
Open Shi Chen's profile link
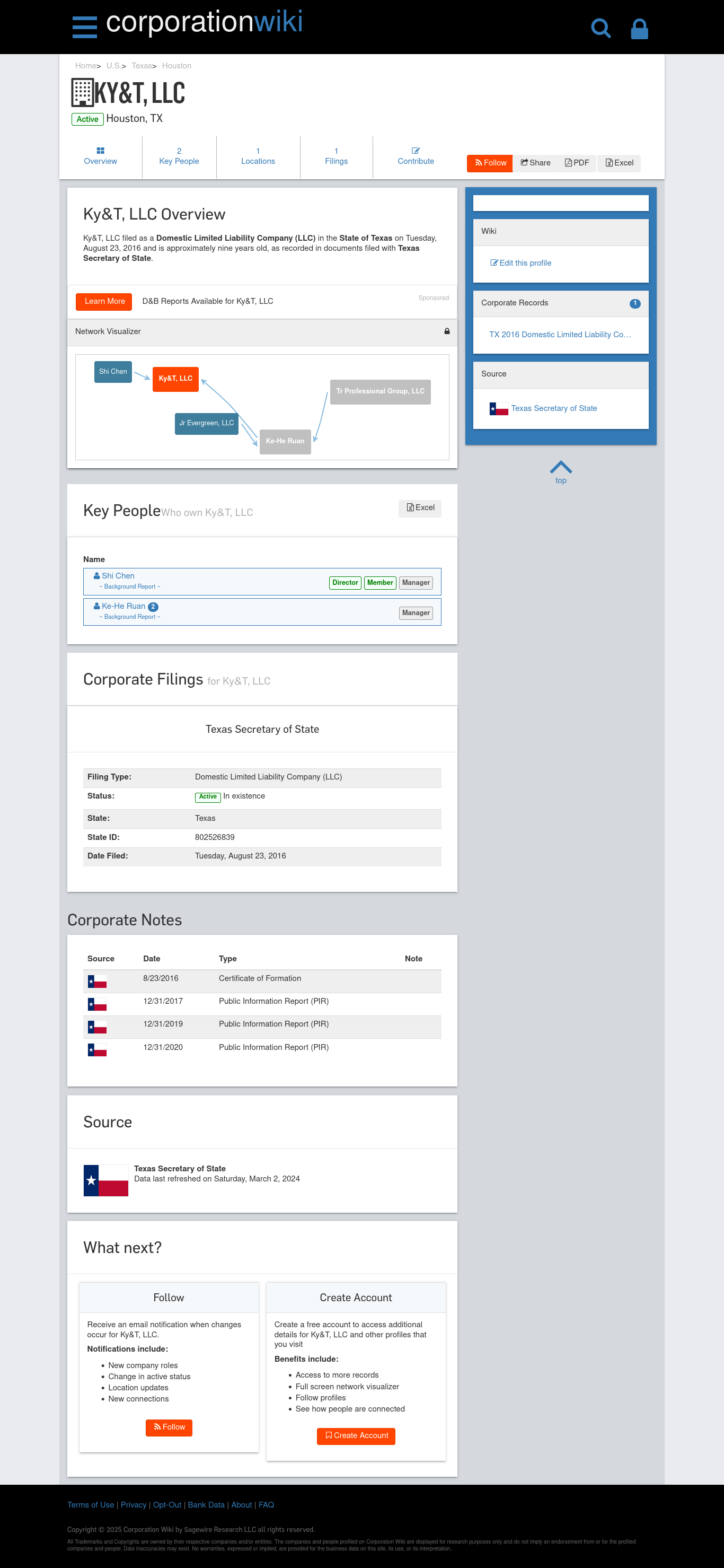pyautogui.click(x=118, y=576)
